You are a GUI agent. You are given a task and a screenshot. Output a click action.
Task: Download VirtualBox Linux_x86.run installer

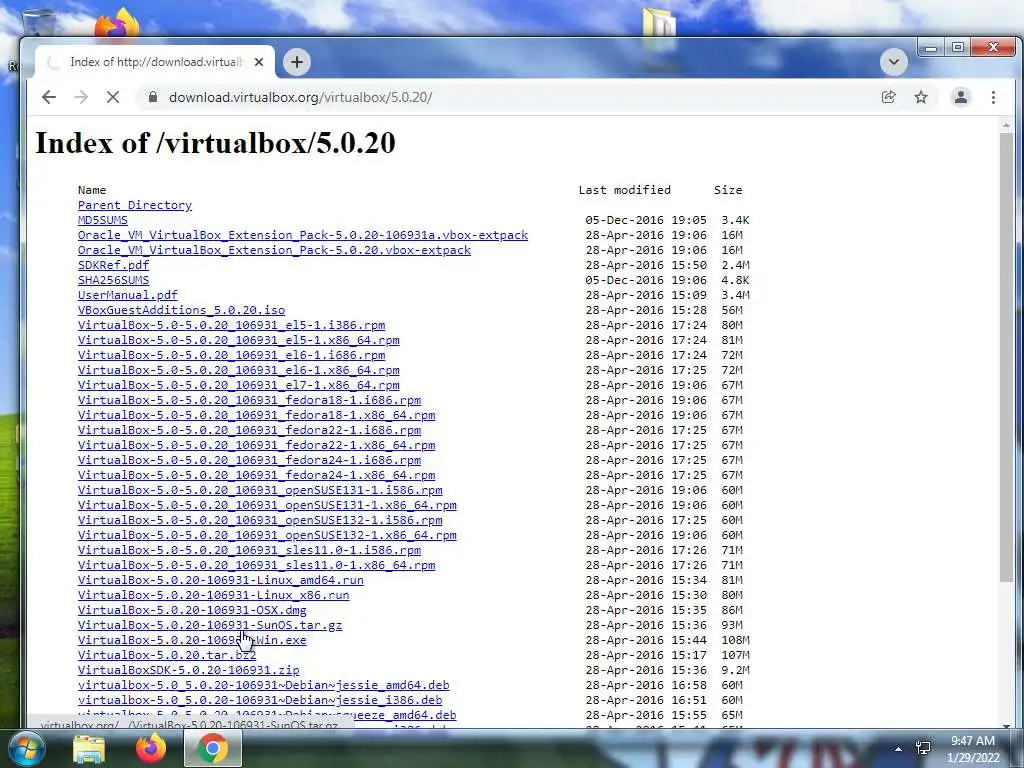click(214, 596)
